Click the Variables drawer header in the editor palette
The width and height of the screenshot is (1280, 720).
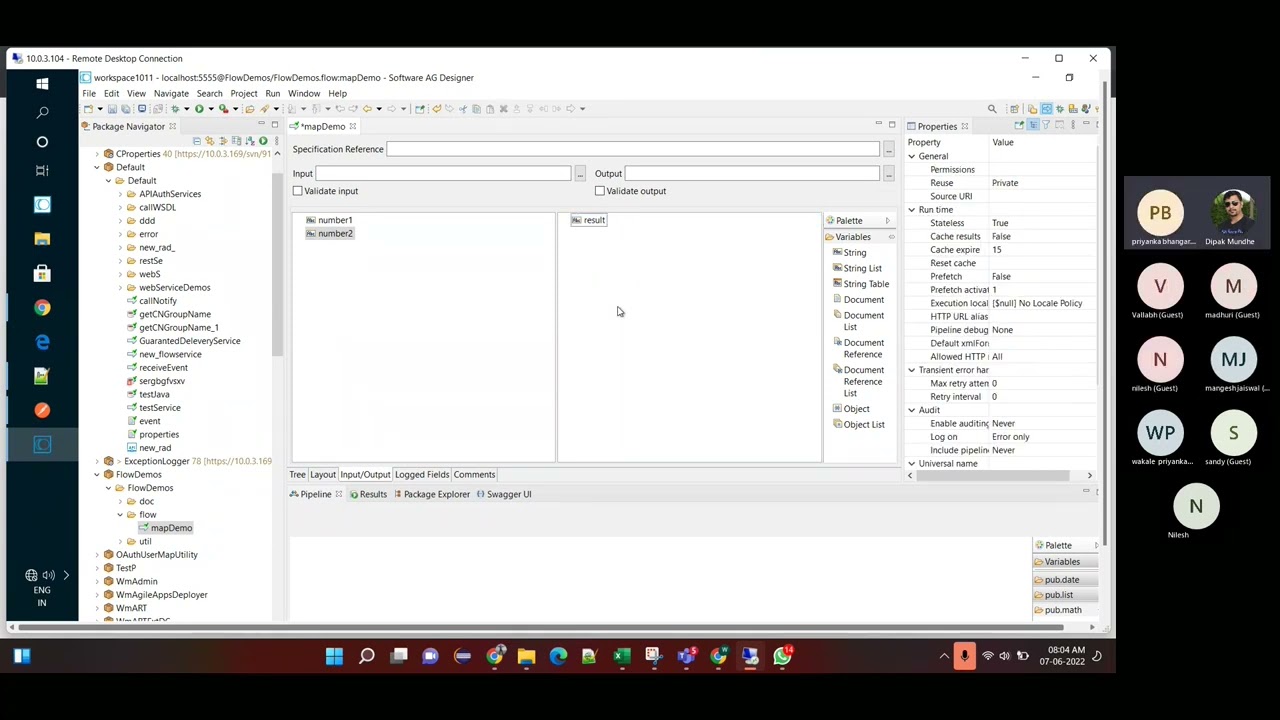point(858,237)
